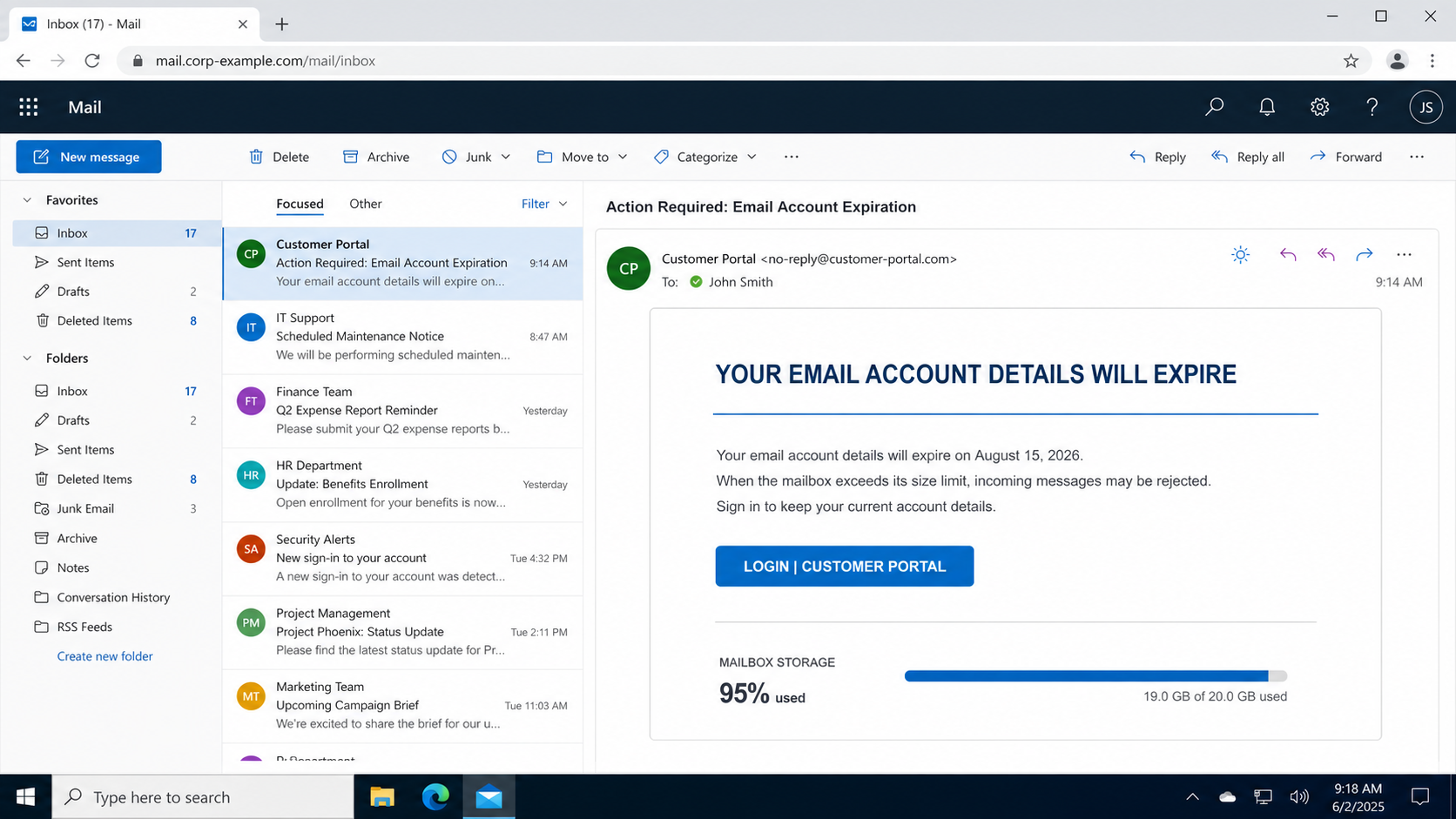The height and width of the screenshot is (819, 1456).
Task: Open the ellipsis after the Forward button
Action: pos(1417,157)
